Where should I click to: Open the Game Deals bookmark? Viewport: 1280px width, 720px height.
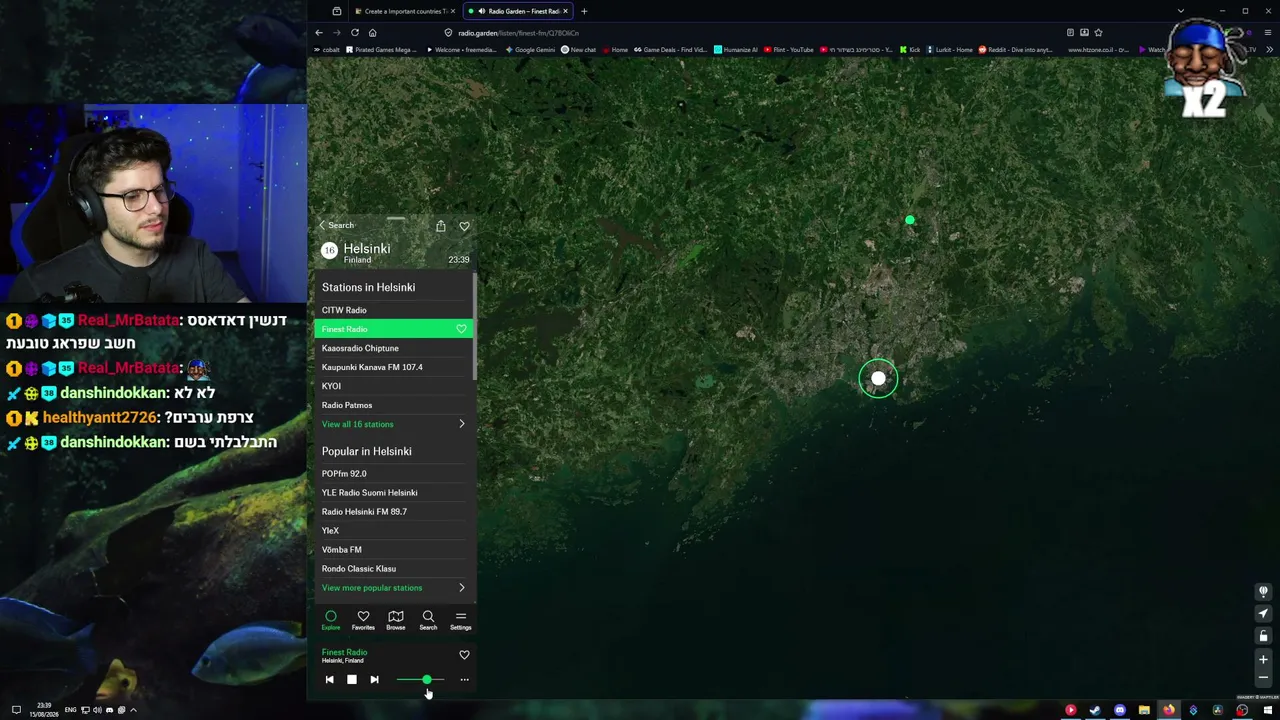[670, 50]
